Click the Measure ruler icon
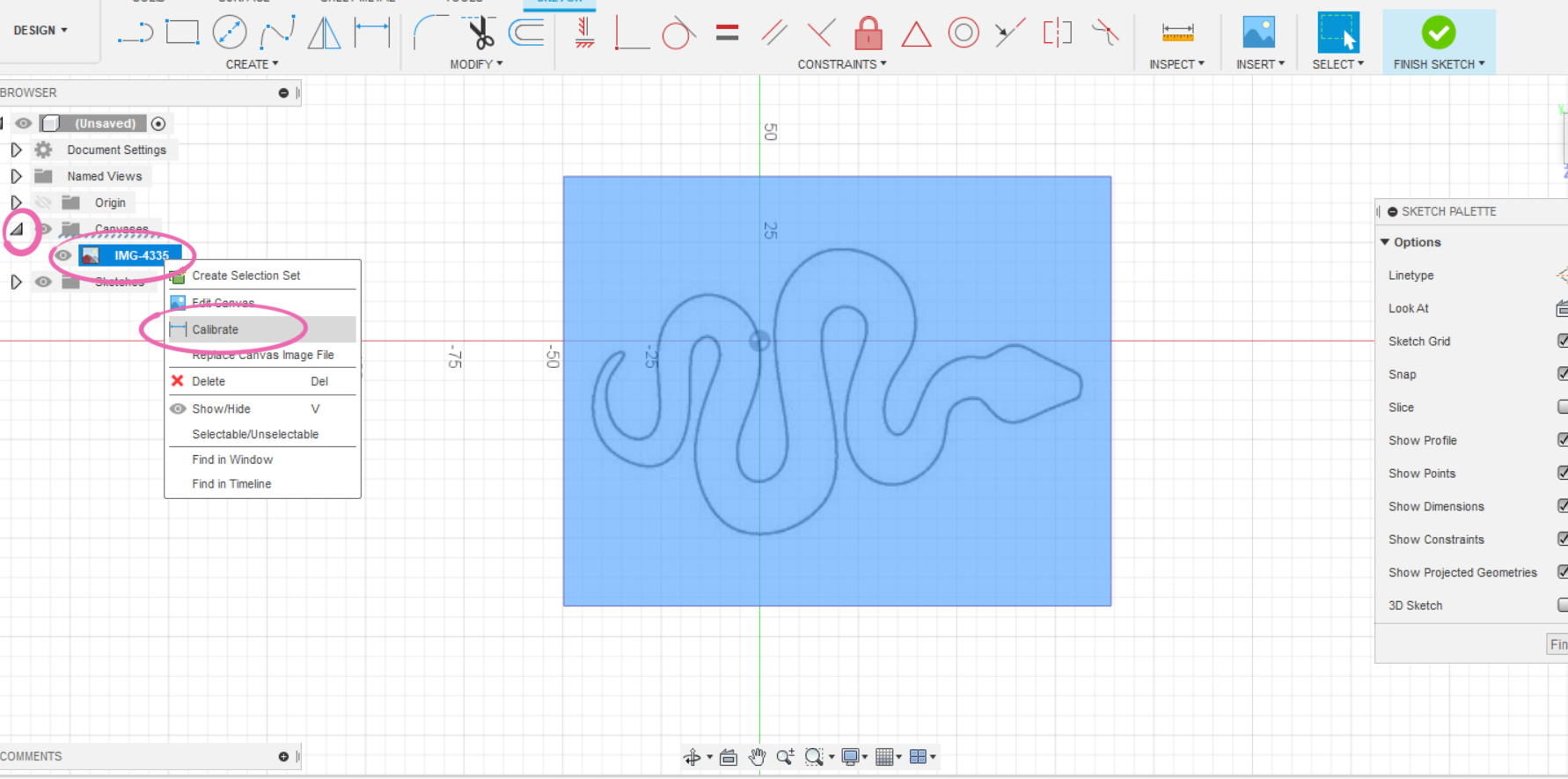Screen dimensions: 1568x779 1177,33
